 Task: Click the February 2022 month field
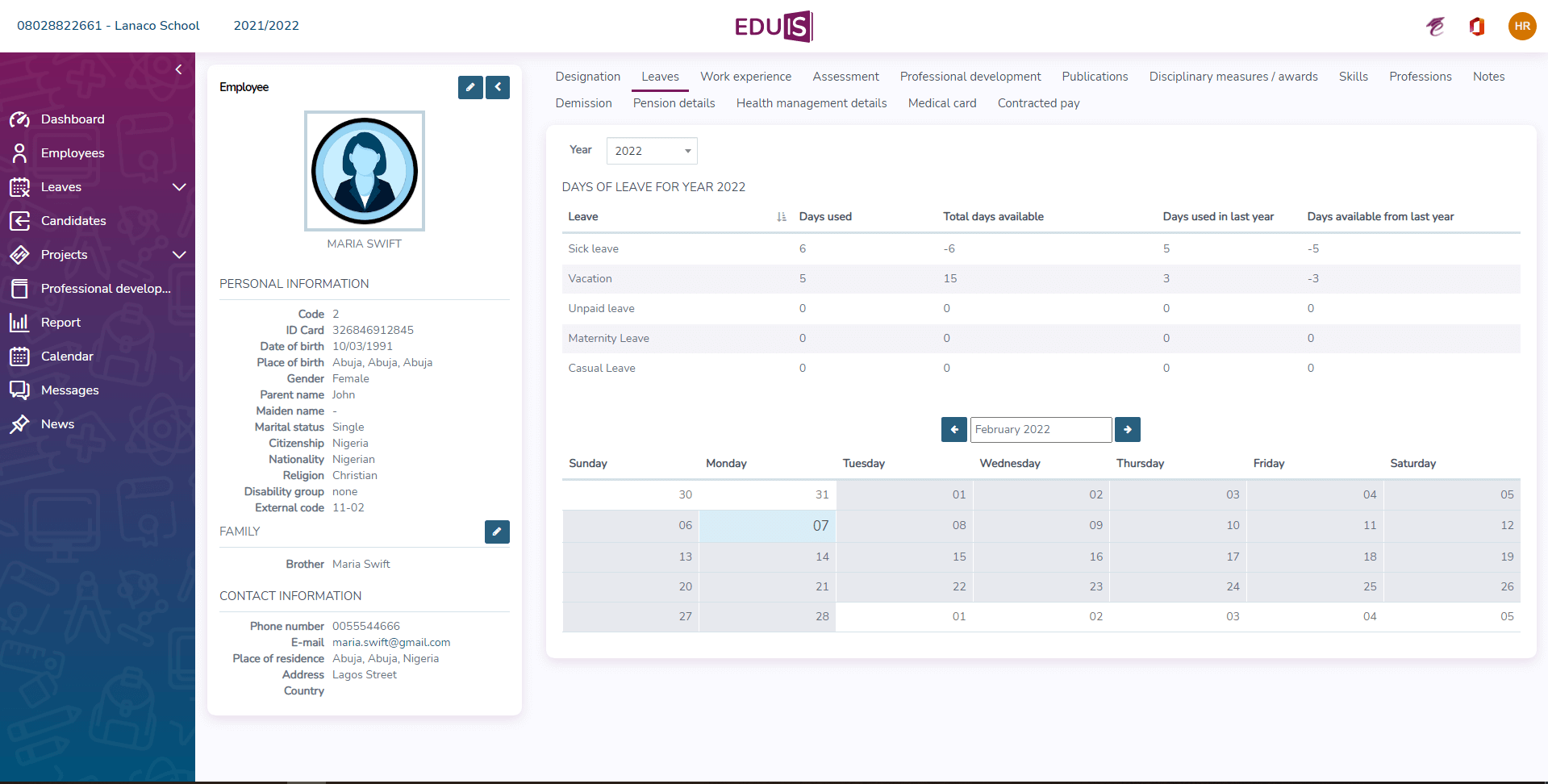[1040, 430]
